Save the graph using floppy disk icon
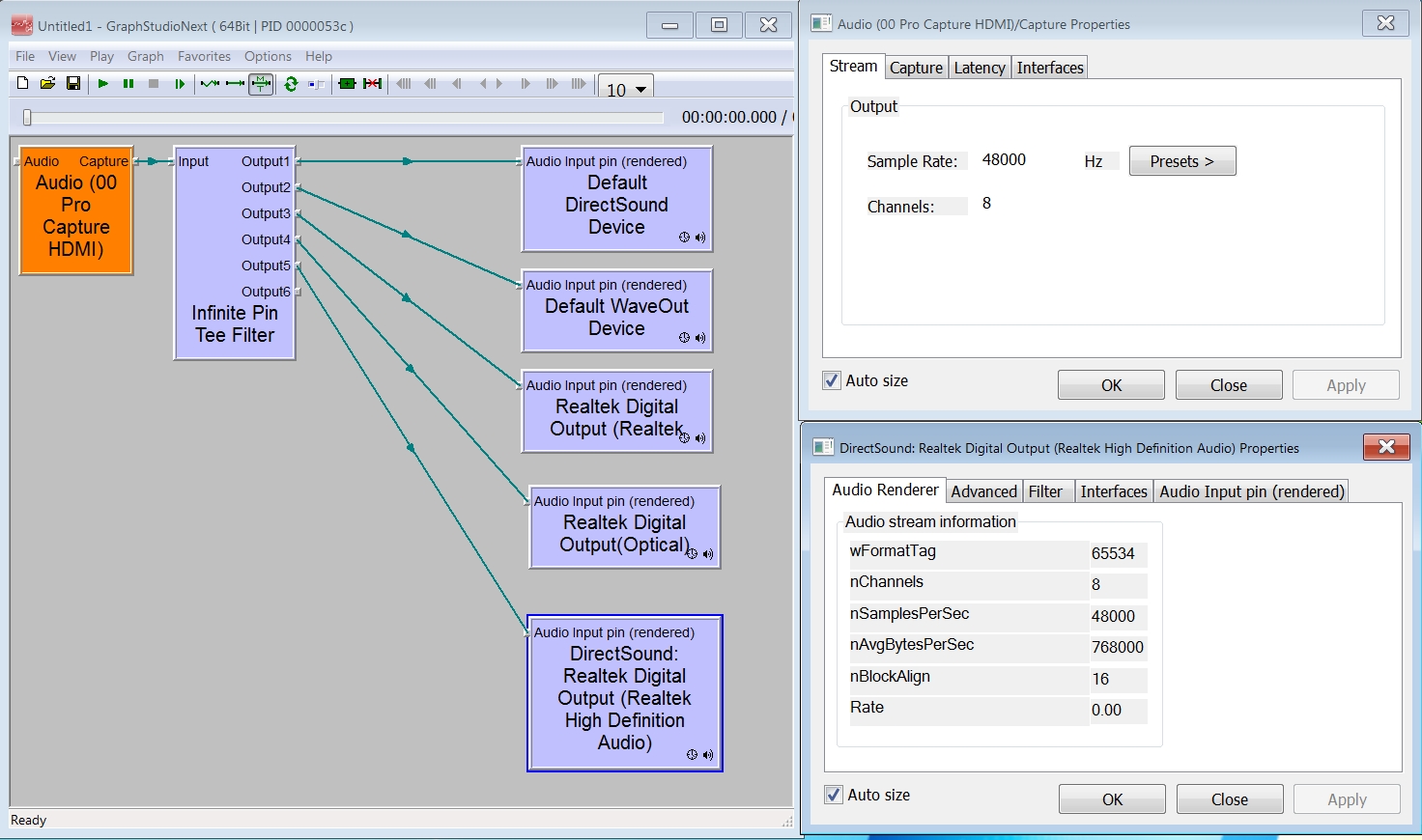 pos(72,84)
